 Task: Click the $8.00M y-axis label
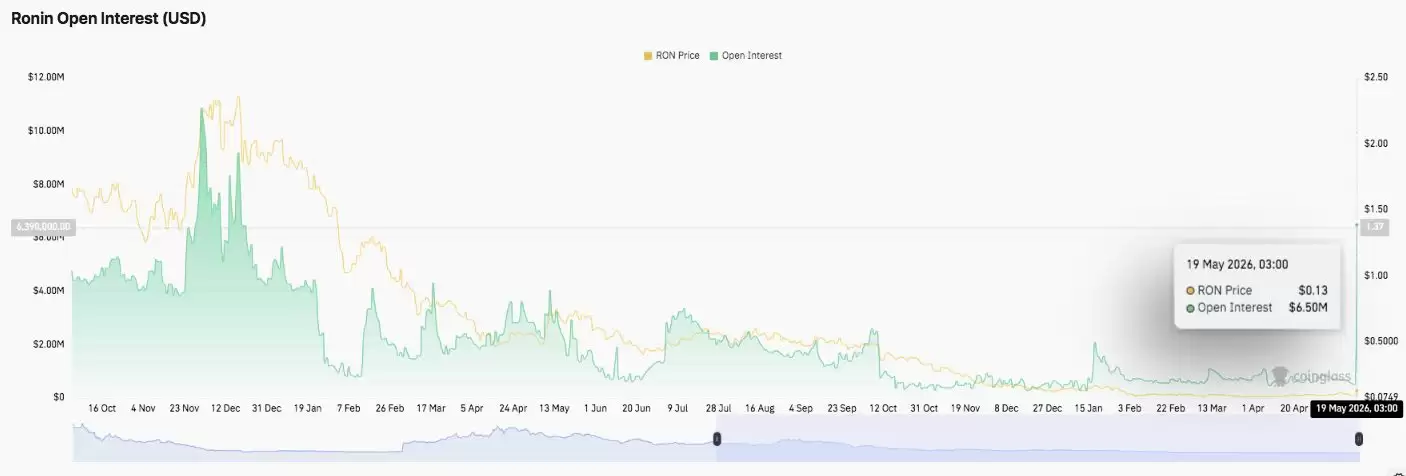point(49,184)
